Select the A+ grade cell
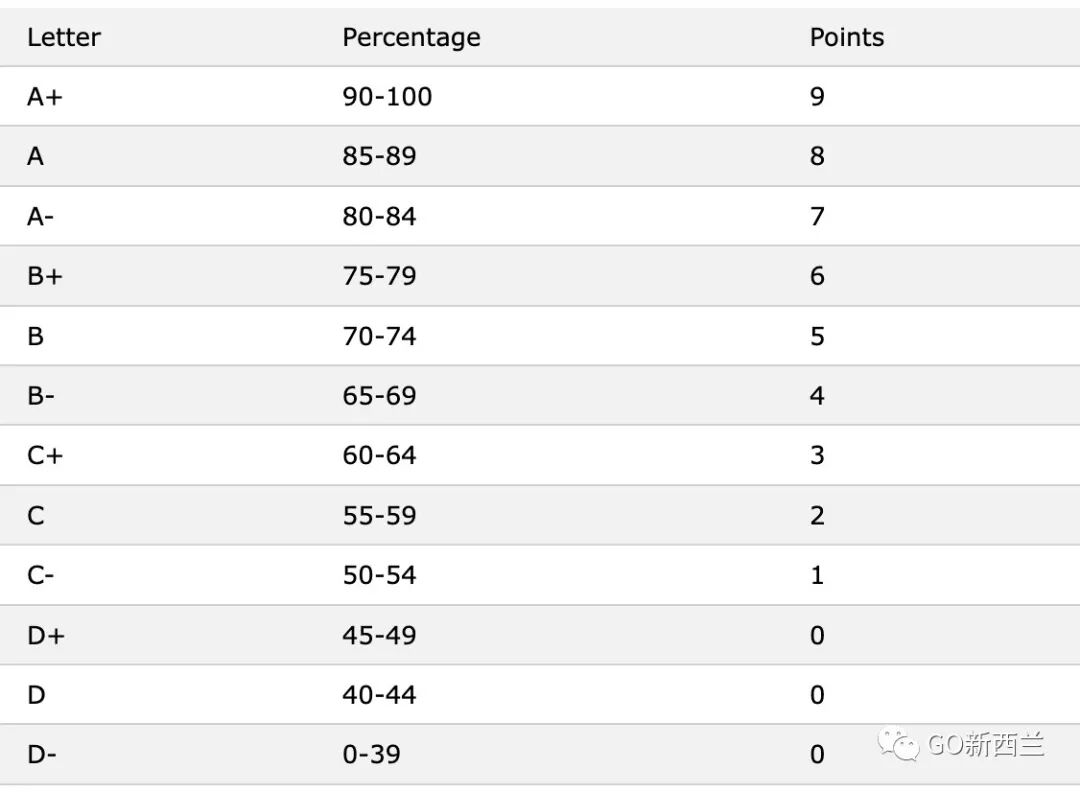This screenshot has height=792, width=1080. point(45,97)
